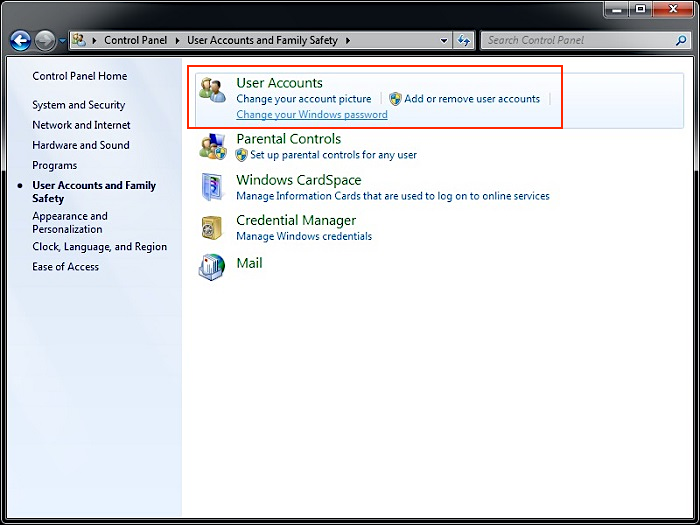Open Appearance and Personalization category
Image resolution: width=700 pixels, height=525 pixels.
tap(70, 222)
